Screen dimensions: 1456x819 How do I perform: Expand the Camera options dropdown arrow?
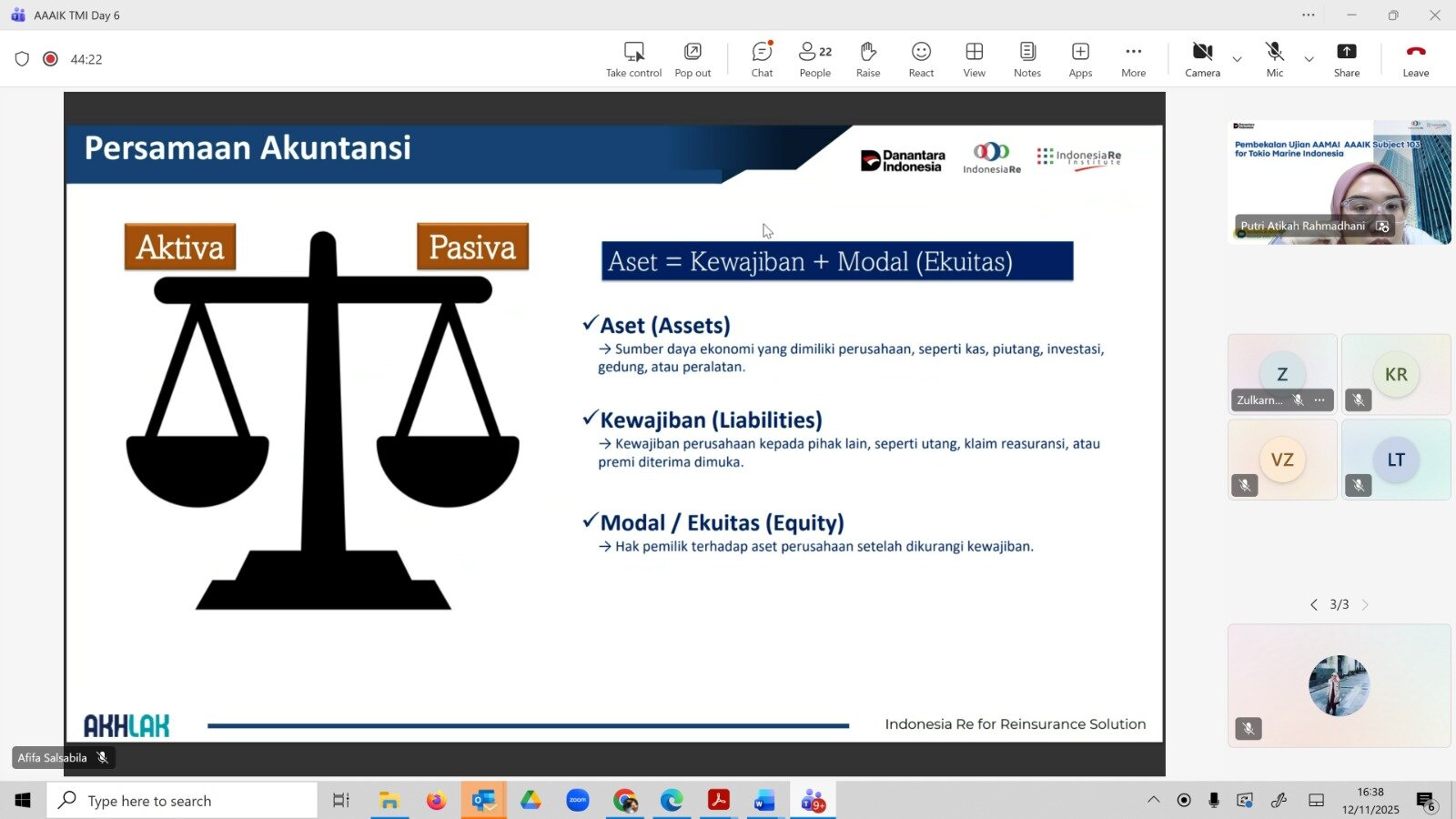(x=1237, y=59)
